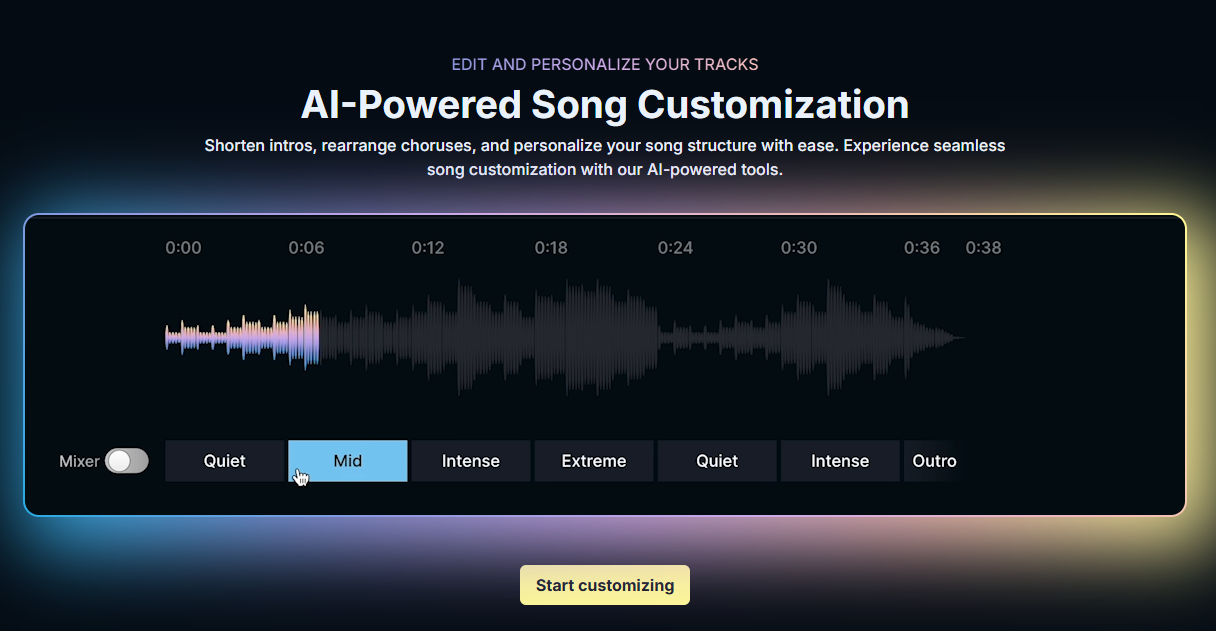Select the second Quiet section
The height and width of the screenshot is (631, 1216).
(716, 460)
